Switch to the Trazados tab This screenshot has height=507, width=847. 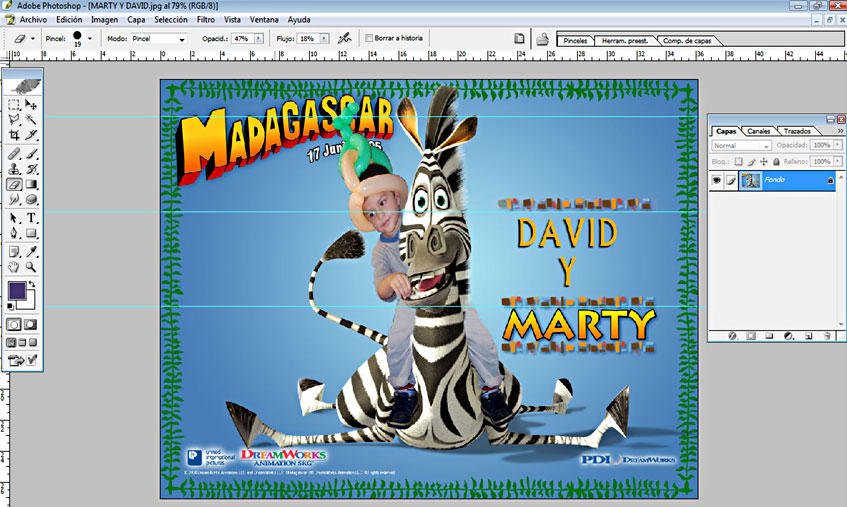797,131
